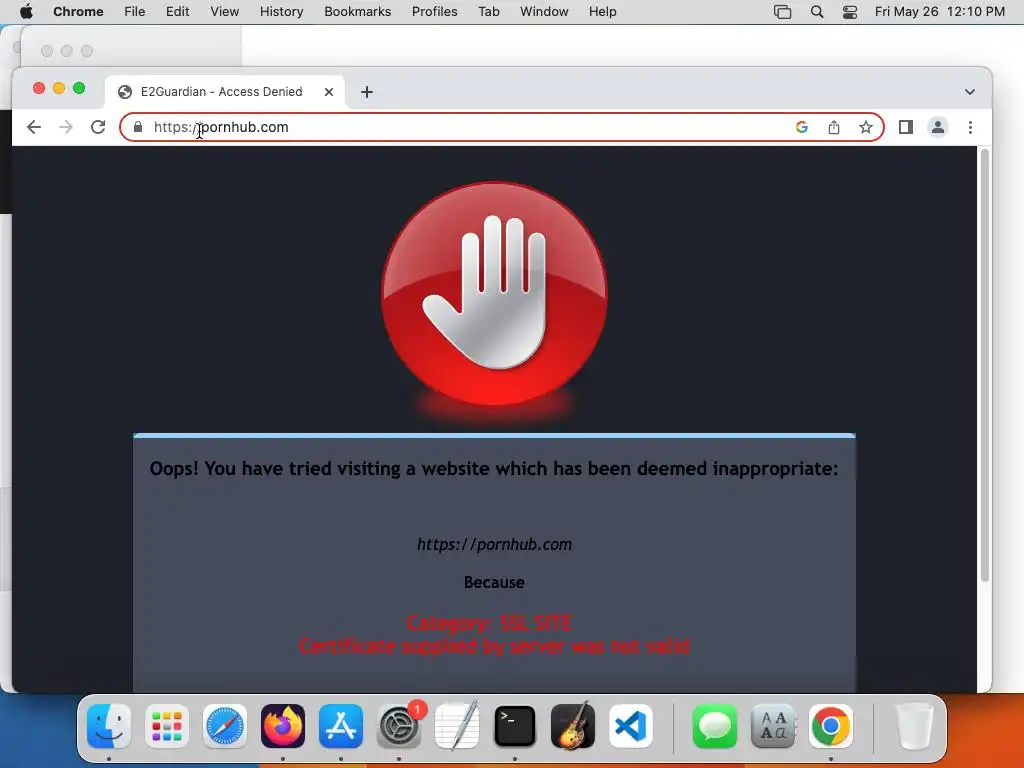Launch Safari from the Dock
The width and height of the screenshot is (1024, 768).
pos(225,726)
